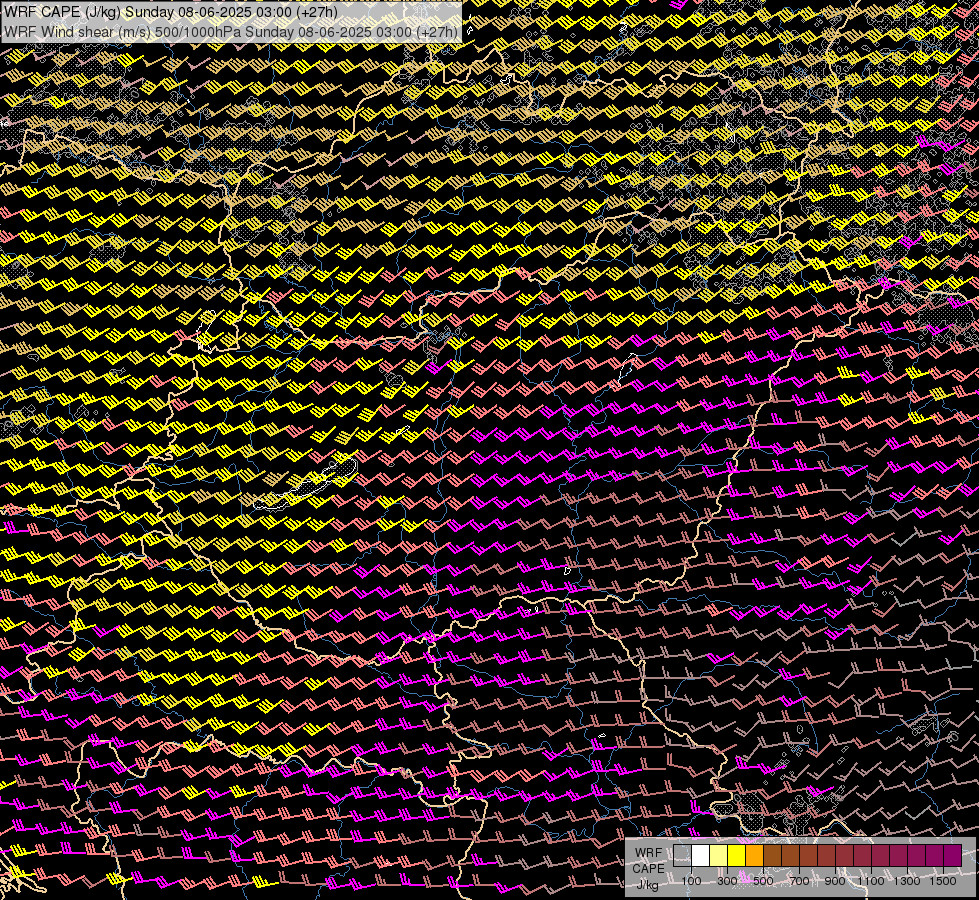Select the bright yellow CAPE legend swatch

(737, 856)
